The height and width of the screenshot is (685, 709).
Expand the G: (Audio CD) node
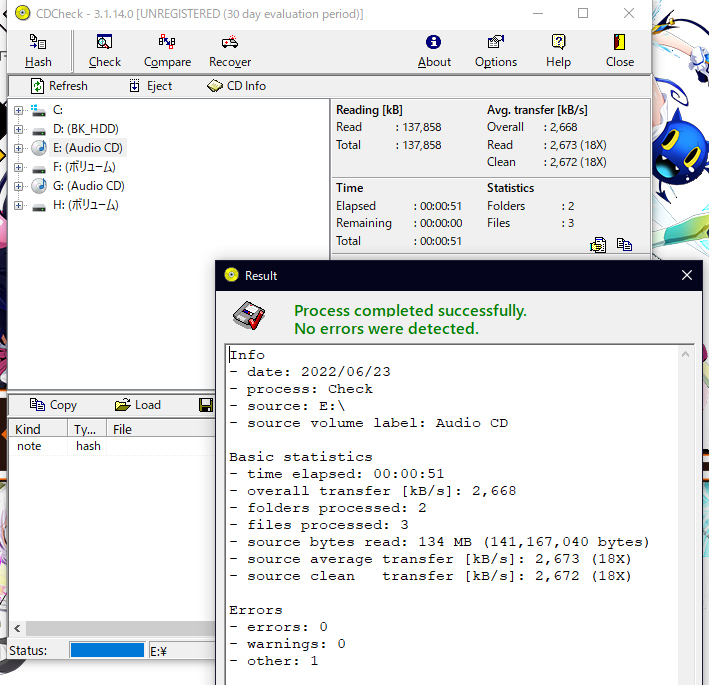coord(18,186)
